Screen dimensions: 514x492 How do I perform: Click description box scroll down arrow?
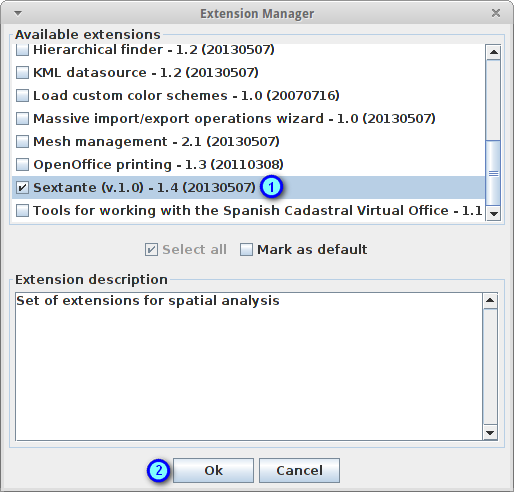coord(490,432)
